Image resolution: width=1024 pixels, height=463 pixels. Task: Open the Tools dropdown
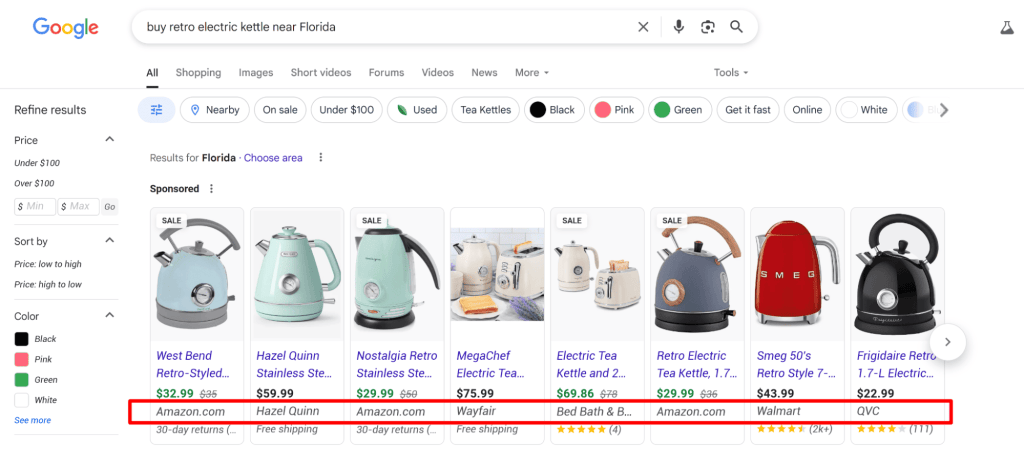731,72
